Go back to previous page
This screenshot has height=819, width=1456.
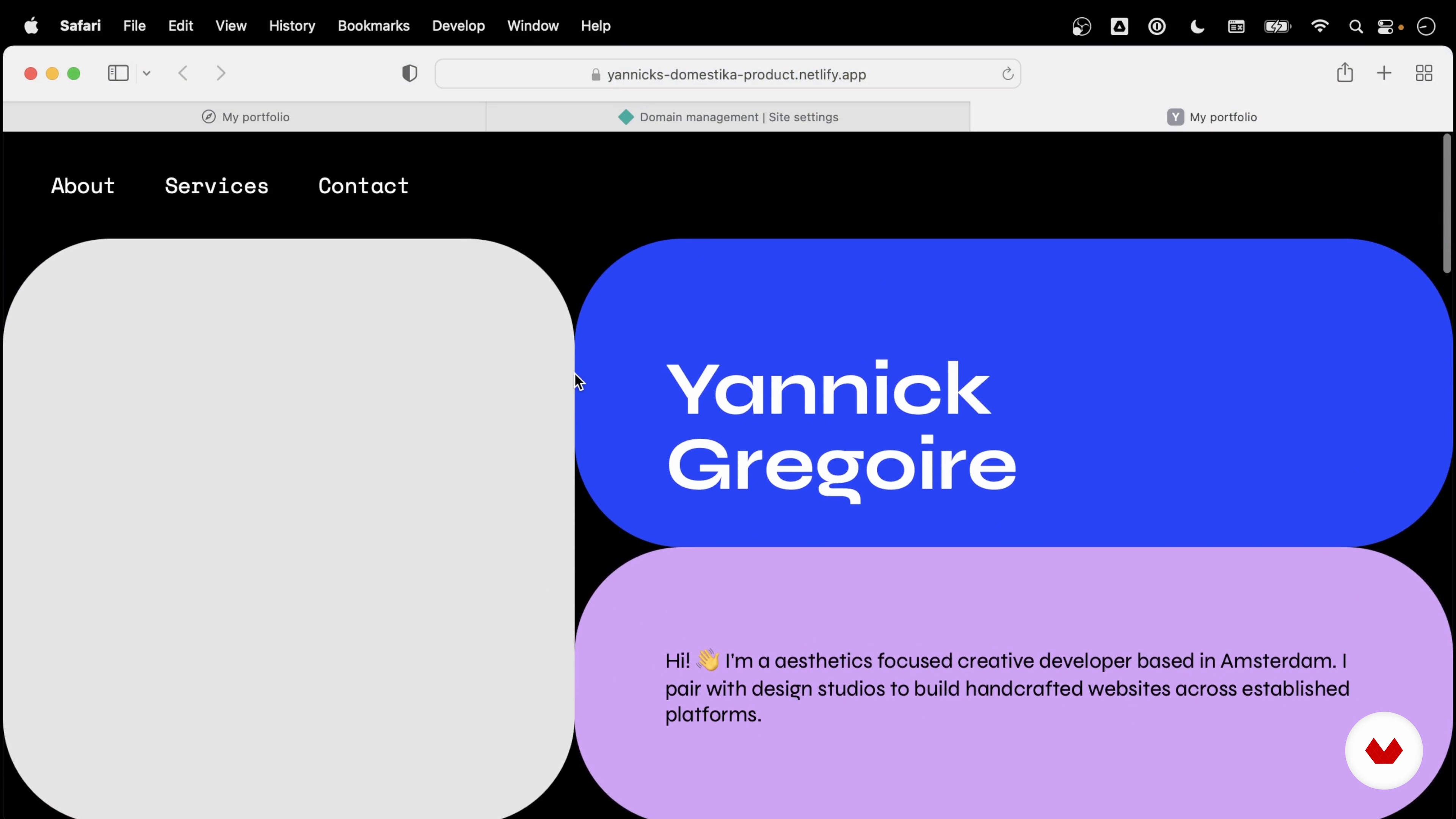click(x=182, y=74)
